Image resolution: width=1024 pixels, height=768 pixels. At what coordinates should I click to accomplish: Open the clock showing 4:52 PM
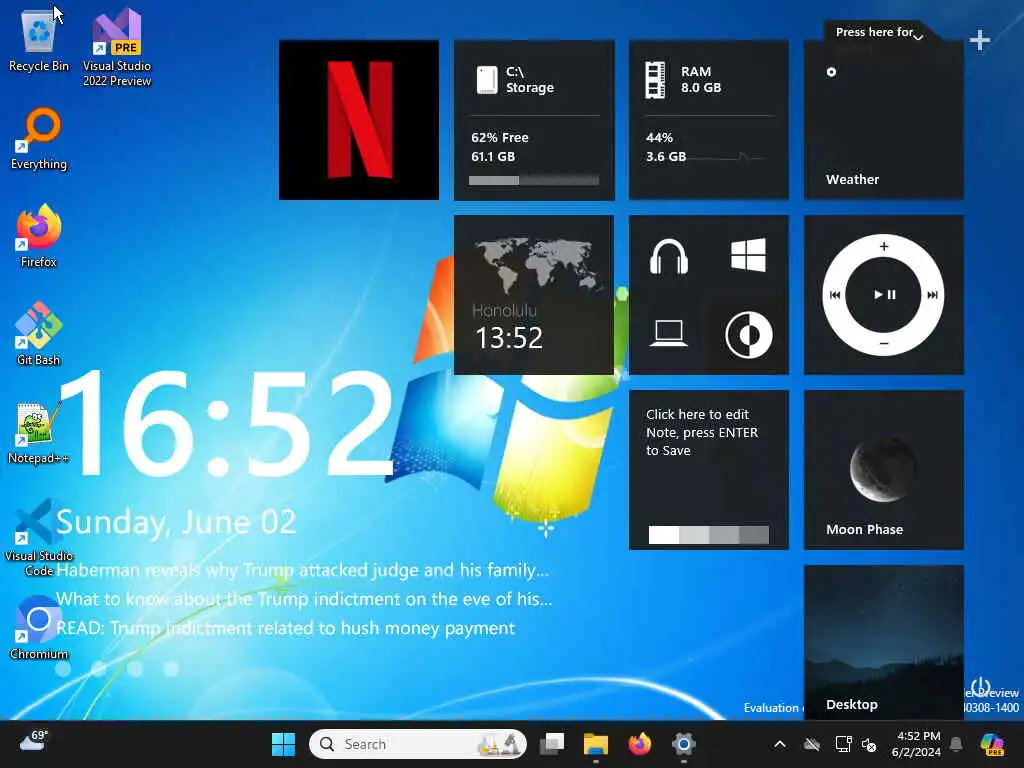[x=916, y=744]
